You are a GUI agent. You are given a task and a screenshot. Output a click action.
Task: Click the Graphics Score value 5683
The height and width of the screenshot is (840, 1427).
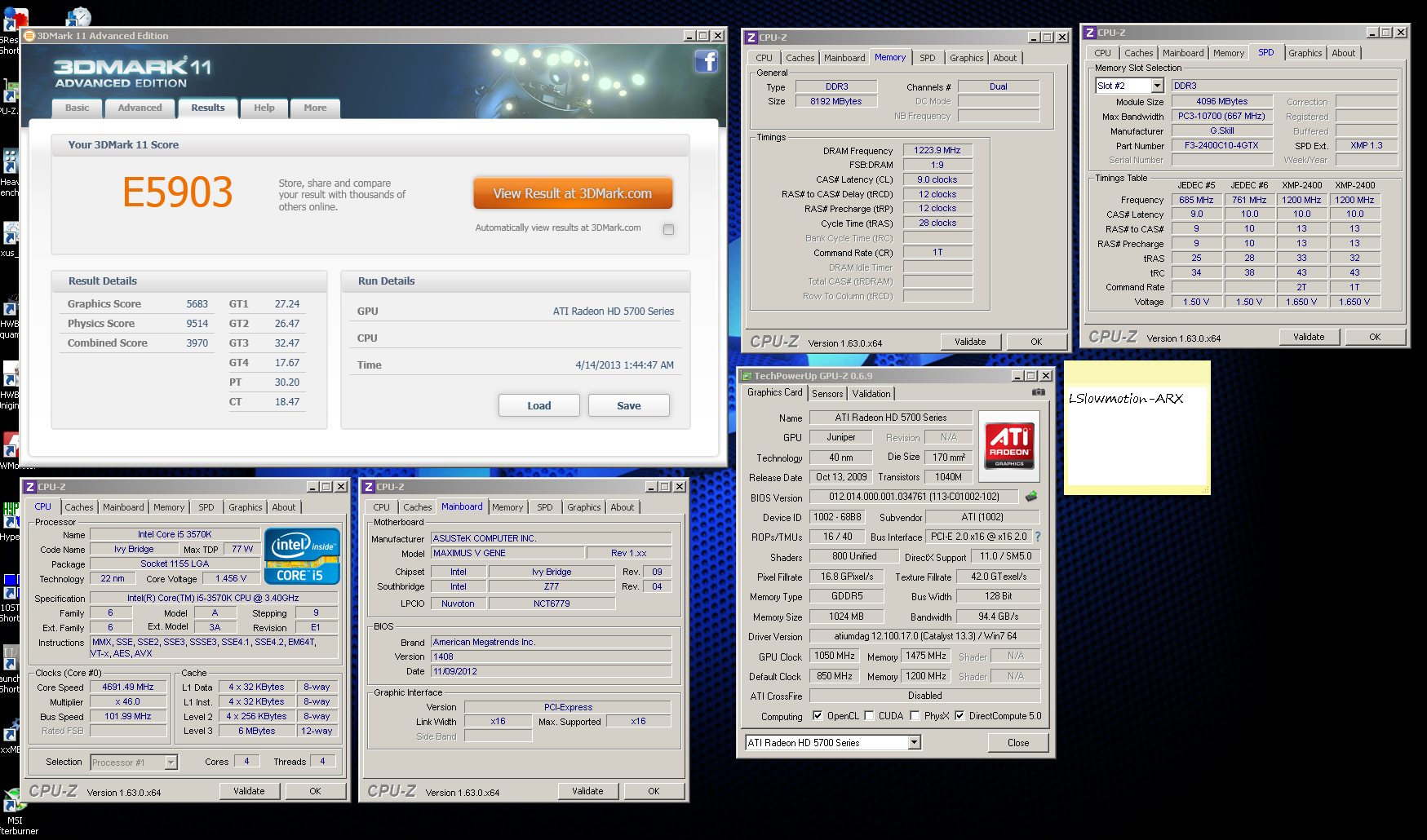pyautogui.click(x=197, y=304)
